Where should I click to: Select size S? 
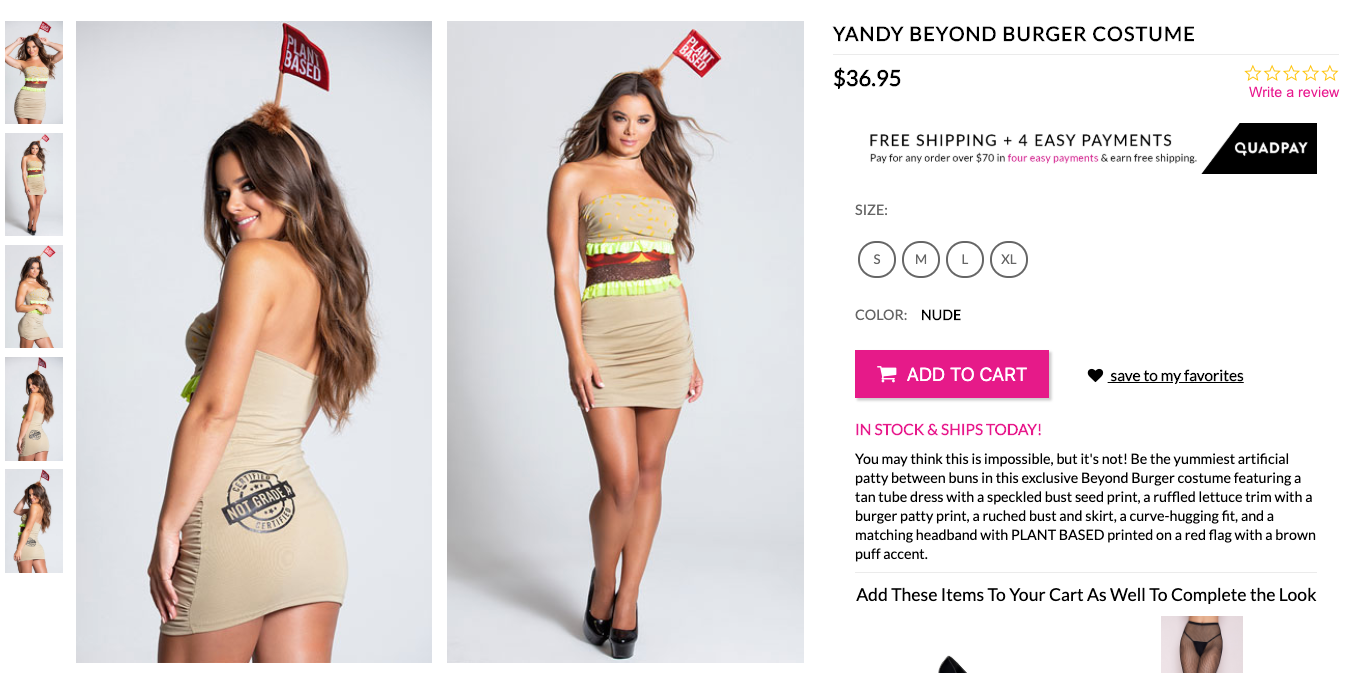coord(877,259)
